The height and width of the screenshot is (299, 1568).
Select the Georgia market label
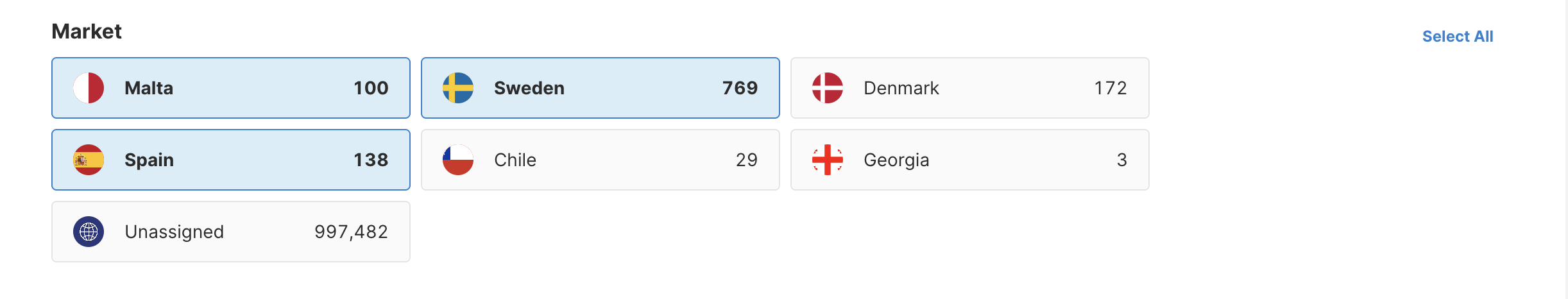click(896, 160)
